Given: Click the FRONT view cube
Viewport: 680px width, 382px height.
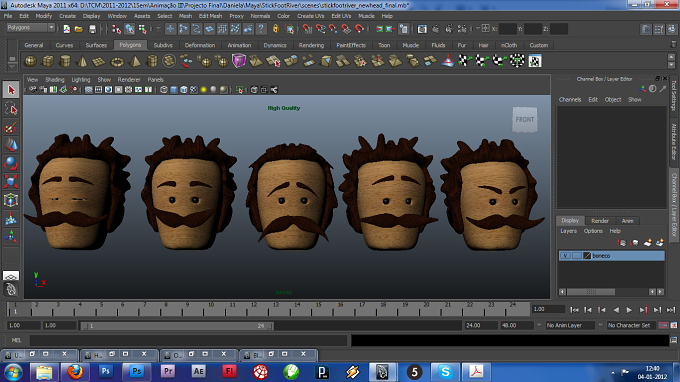Looking at the screenshot, I should [x=525, y=120].
